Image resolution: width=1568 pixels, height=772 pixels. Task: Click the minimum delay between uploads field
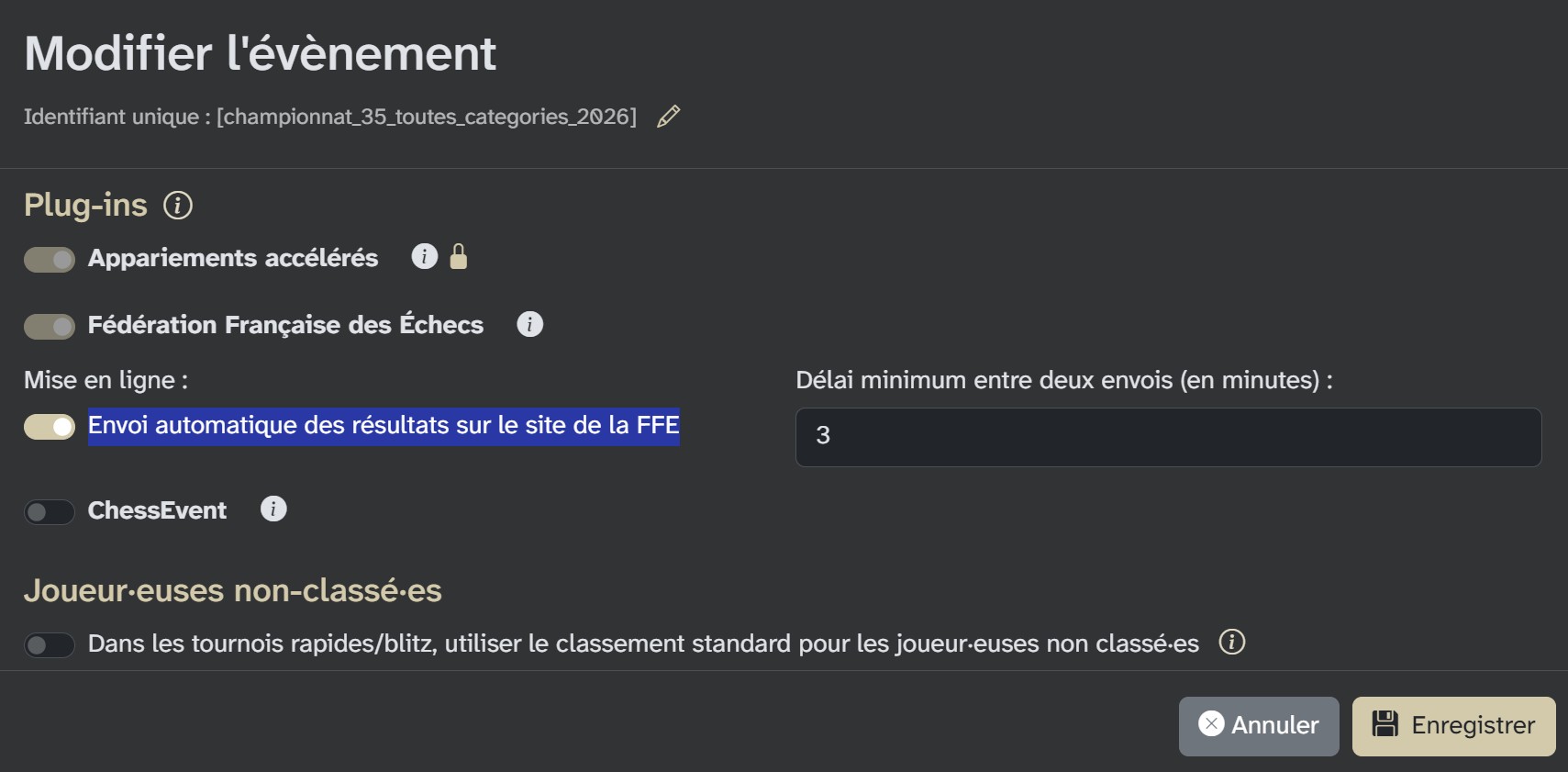click(x=1166, y=436)
